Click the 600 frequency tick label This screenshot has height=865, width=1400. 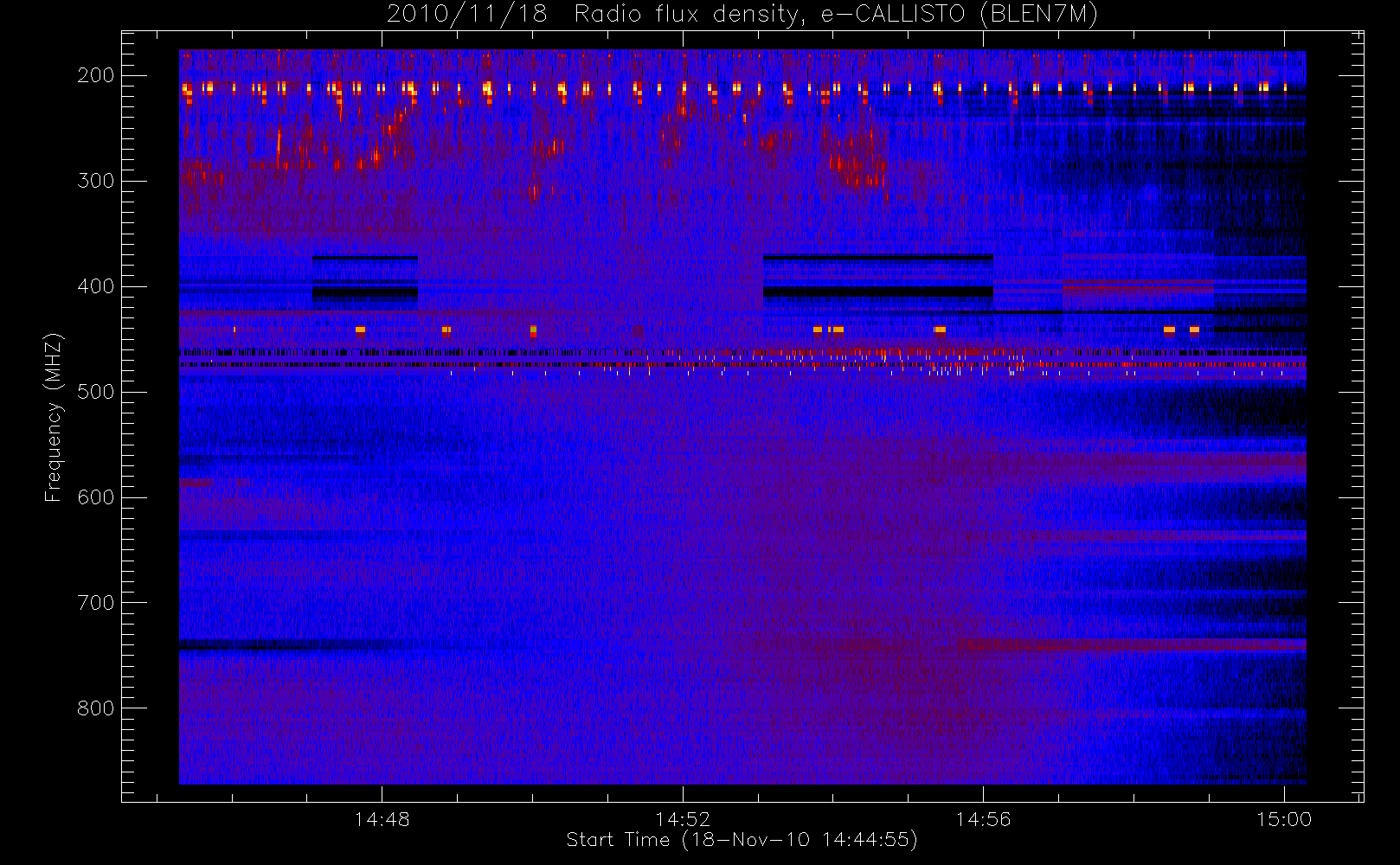[x=96, y=497]
